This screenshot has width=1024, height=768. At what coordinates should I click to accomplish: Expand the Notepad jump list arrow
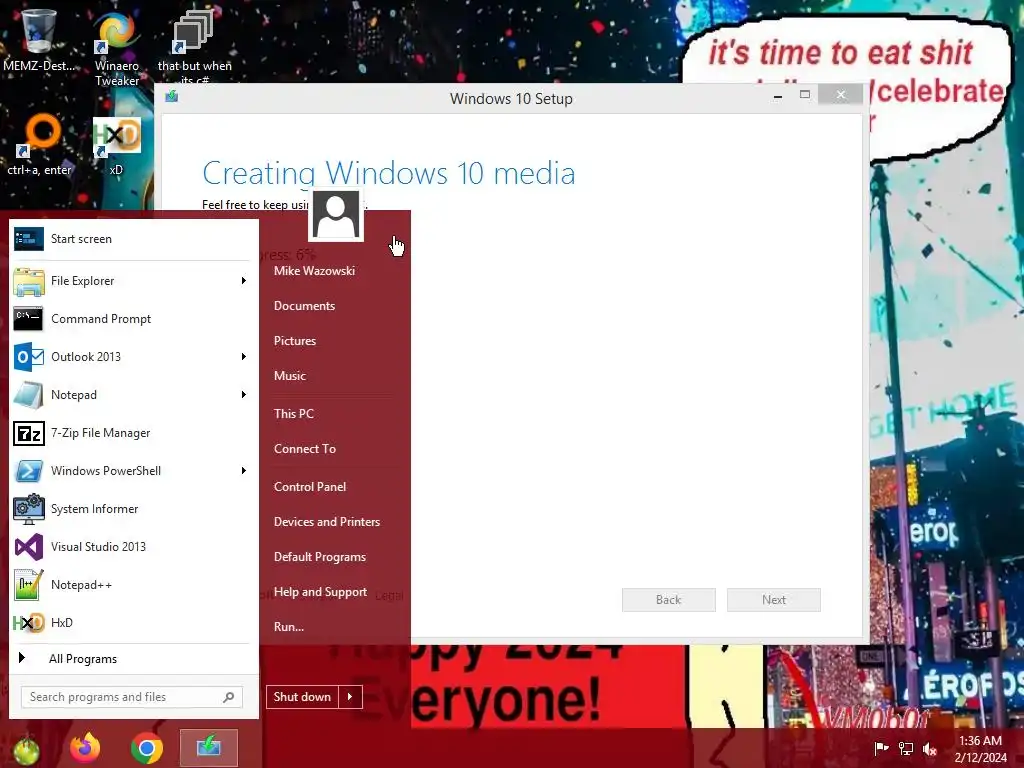point(244,394)
